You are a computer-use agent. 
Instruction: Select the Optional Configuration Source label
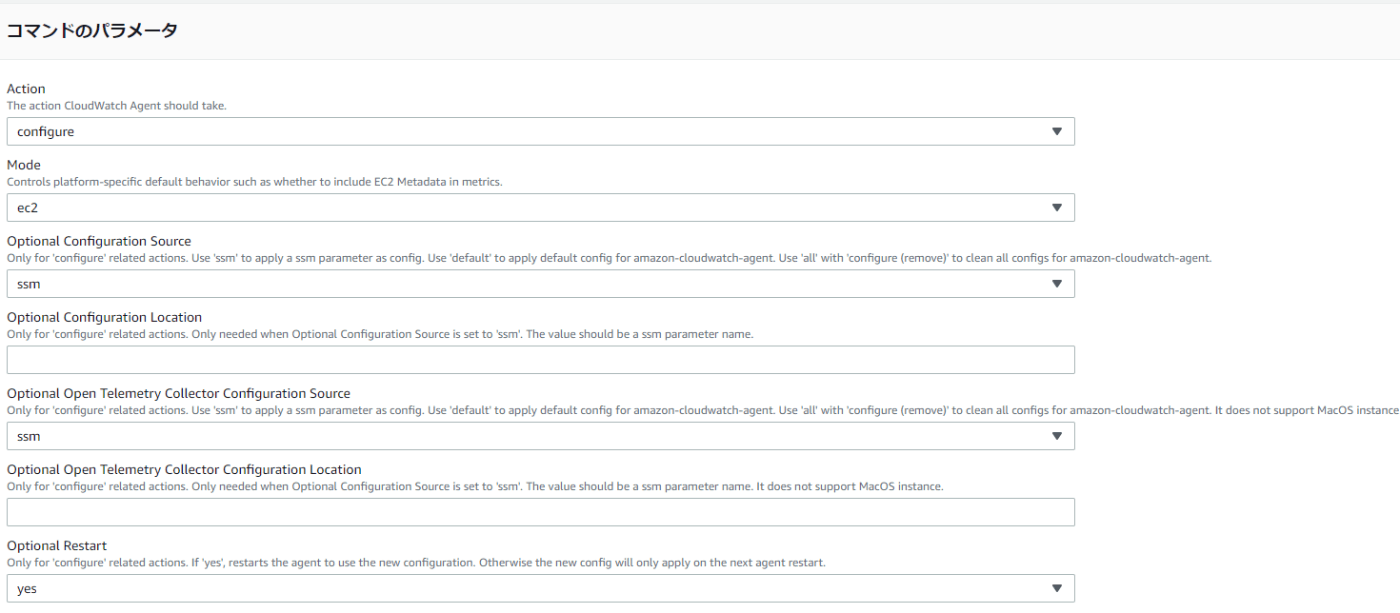pos(99,241)
